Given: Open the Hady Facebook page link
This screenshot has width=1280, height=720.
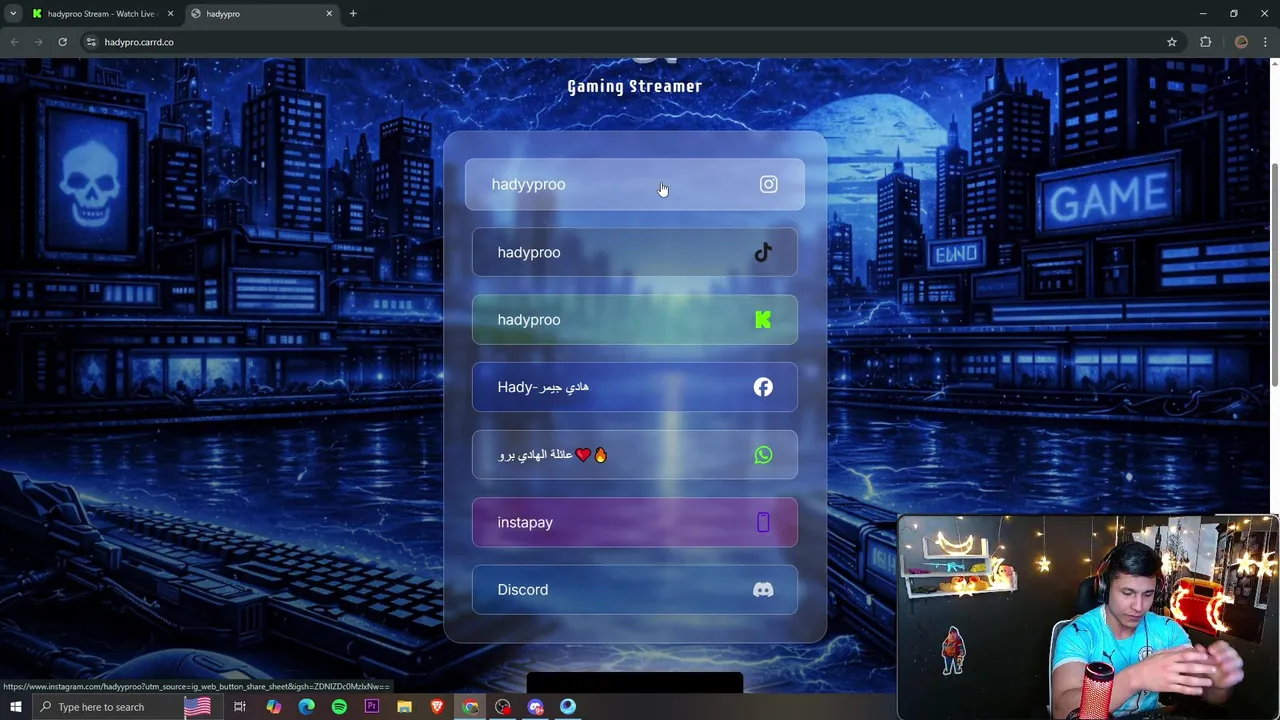Looking at the screenshot, I should click(634, 387).
